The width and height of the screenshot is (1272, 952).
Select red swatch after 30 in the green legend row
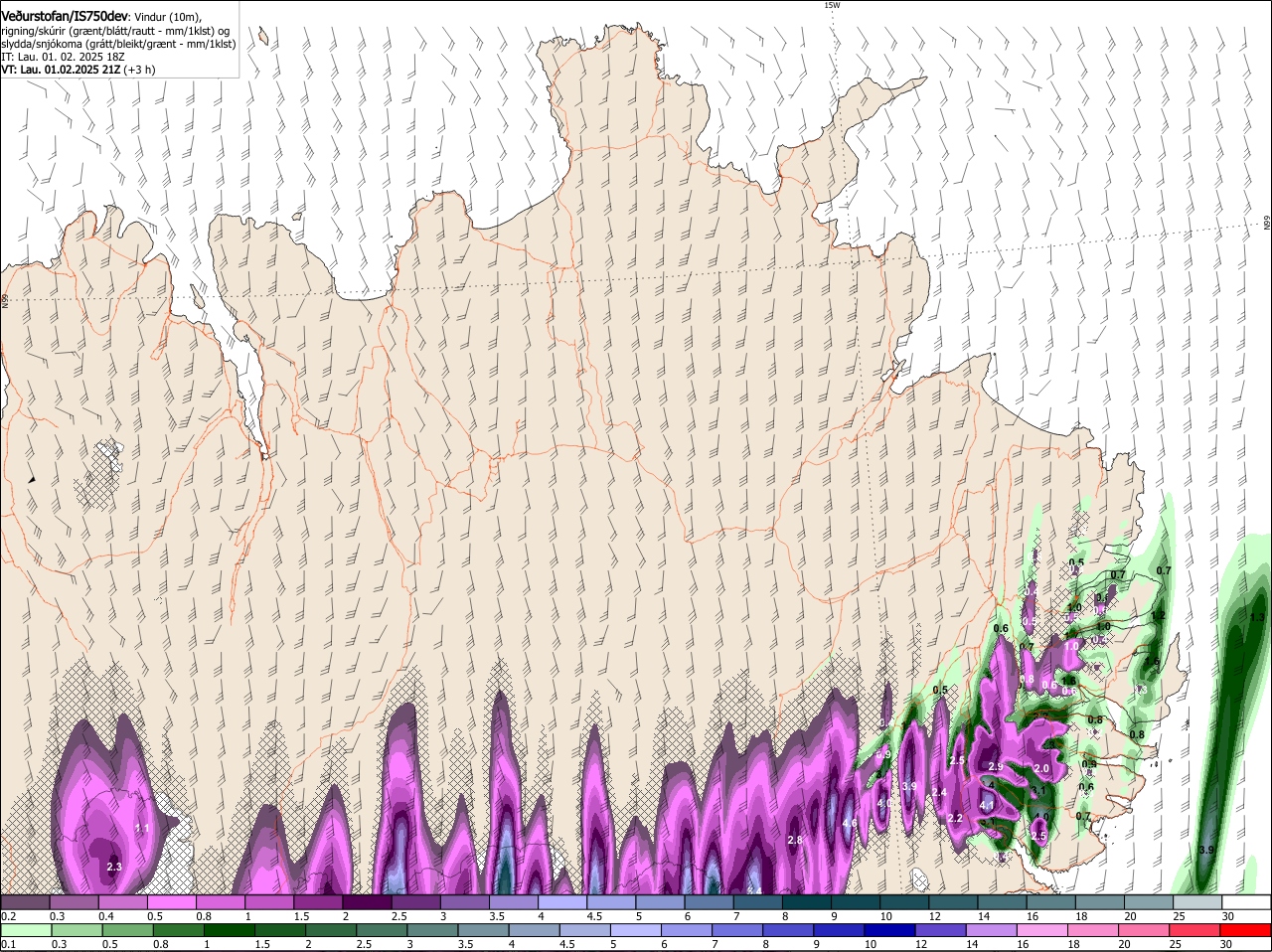1246,930
